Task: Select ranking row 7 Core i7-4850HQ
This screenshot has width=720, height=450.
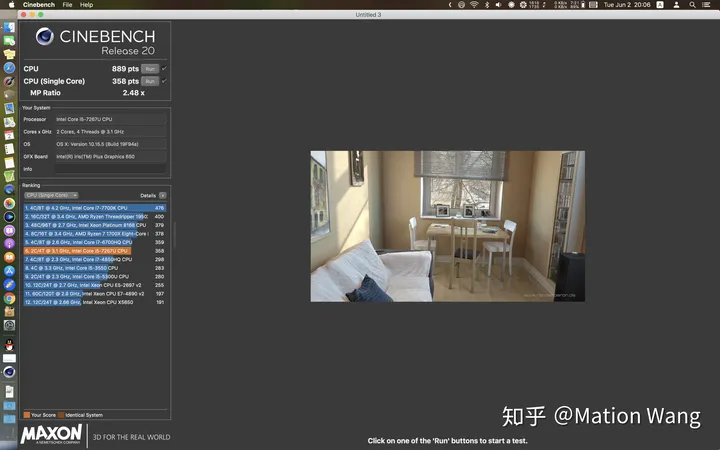Action: pyautogui.click(x=95, y=259)
